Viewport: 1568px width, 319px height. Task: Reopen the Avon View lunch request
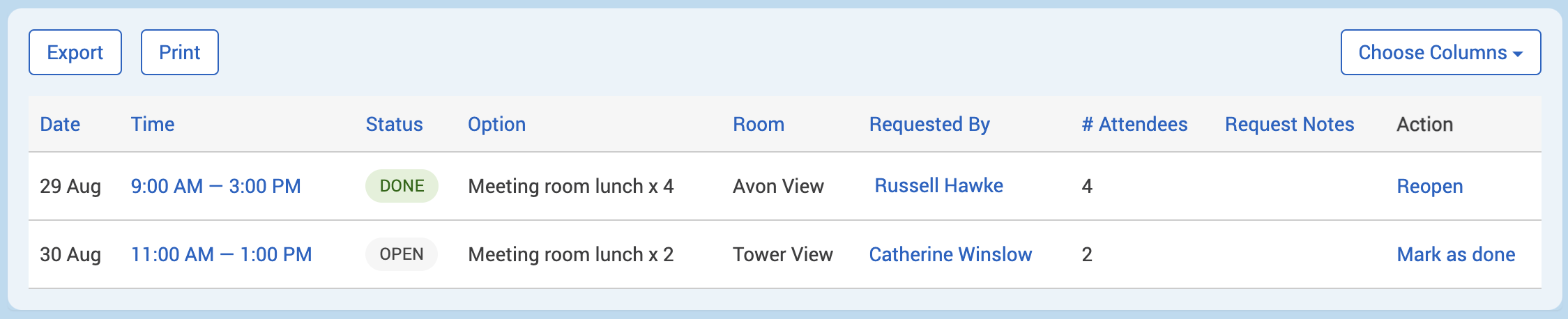tap(1429, 186)
